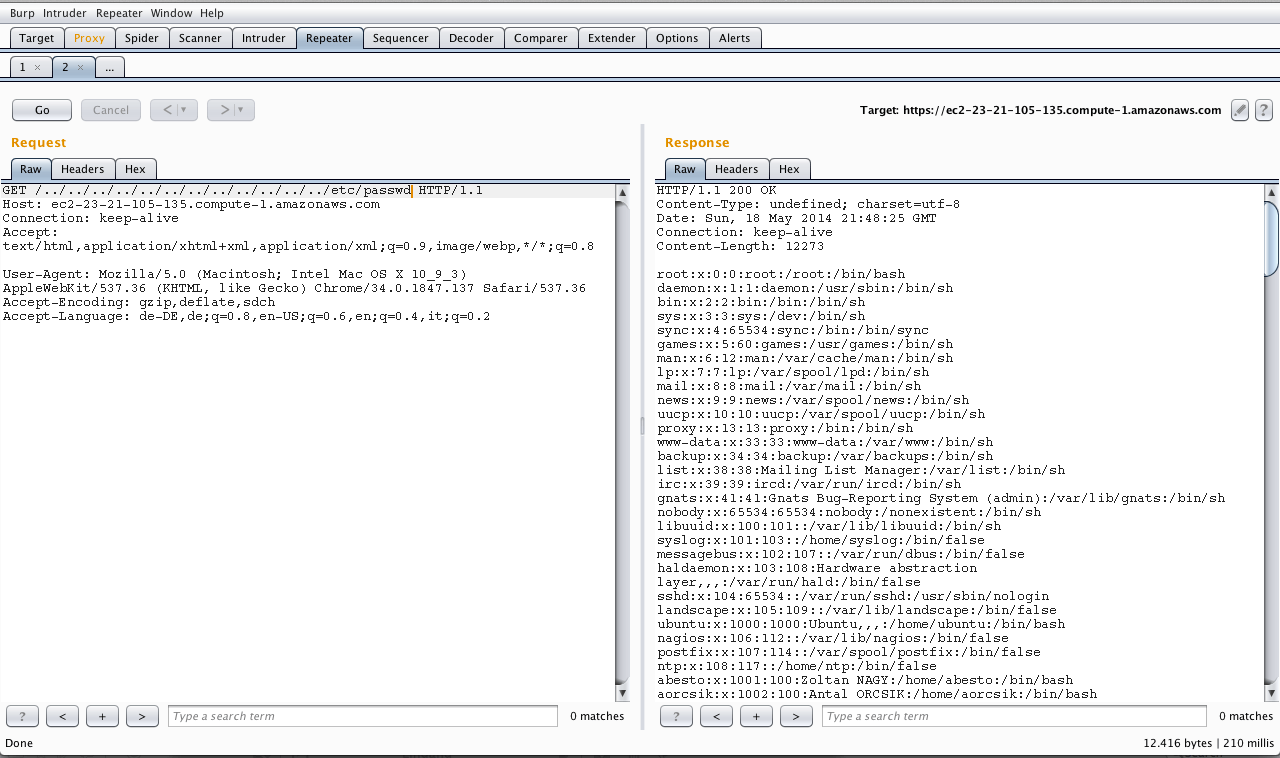Go to the previous match in the request search
The width and height of the screenshot is (1280, 758).
(62, 716)
